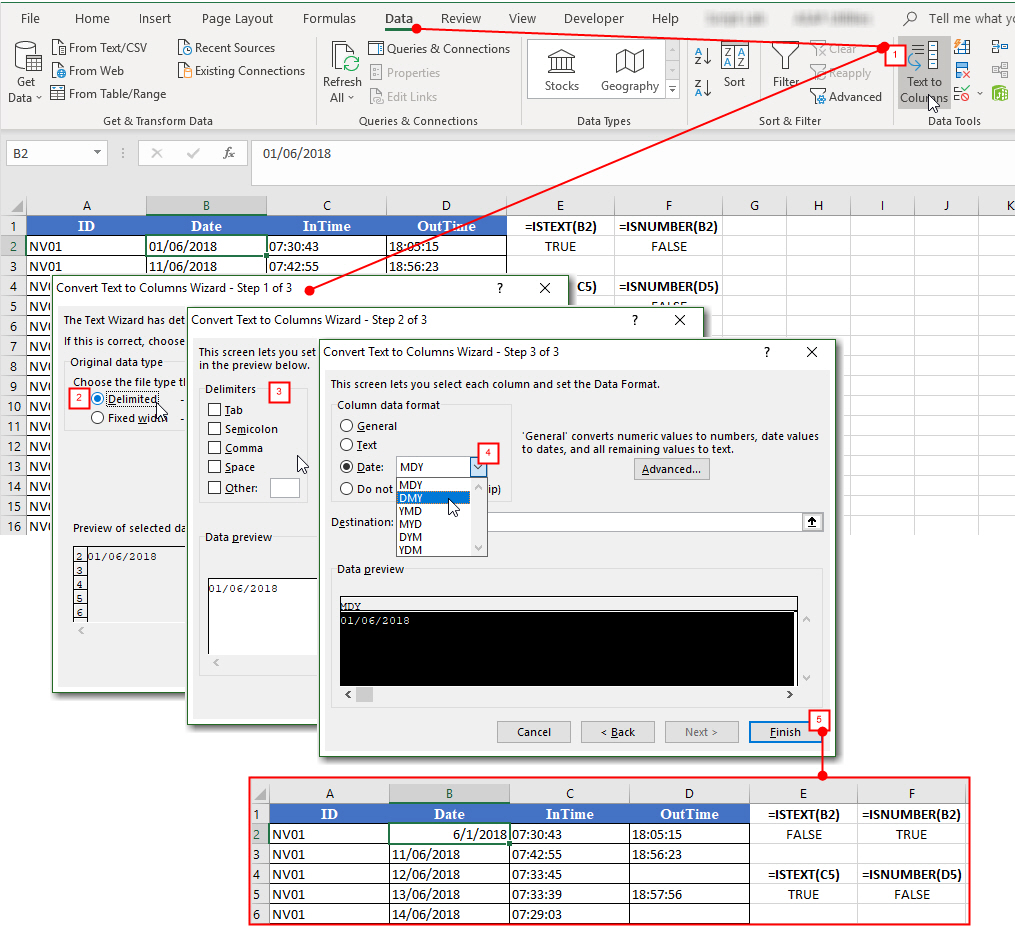Click From Text/CSV import icon
Image resolution: width=1015 pixels, height=926 pixels.
click(x=58, y=48)
